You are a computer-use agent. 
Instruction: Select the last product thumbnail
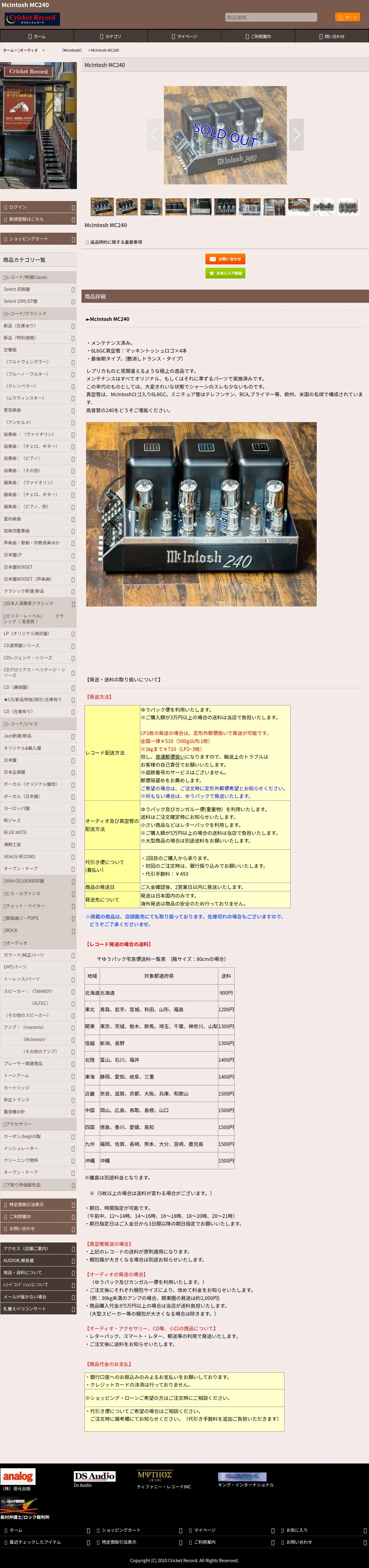pyautogui.click(x=348, y=207)
